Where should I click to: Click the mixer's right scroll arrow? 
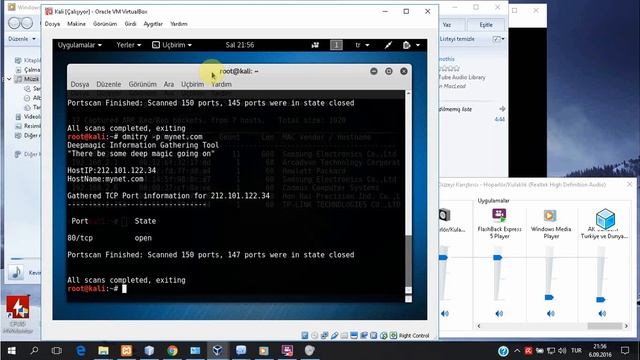(x=626, y=326)
